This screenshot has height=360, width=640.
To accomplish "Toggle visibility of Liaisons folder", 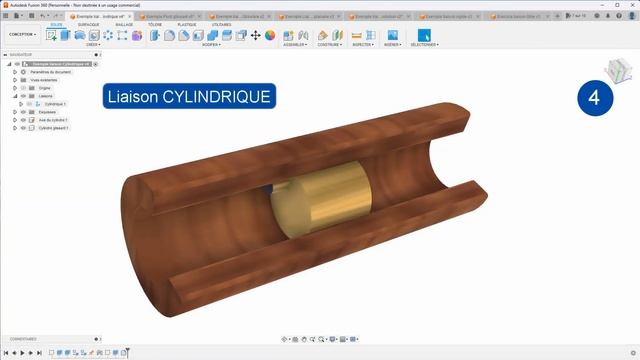I will (23, 96).
